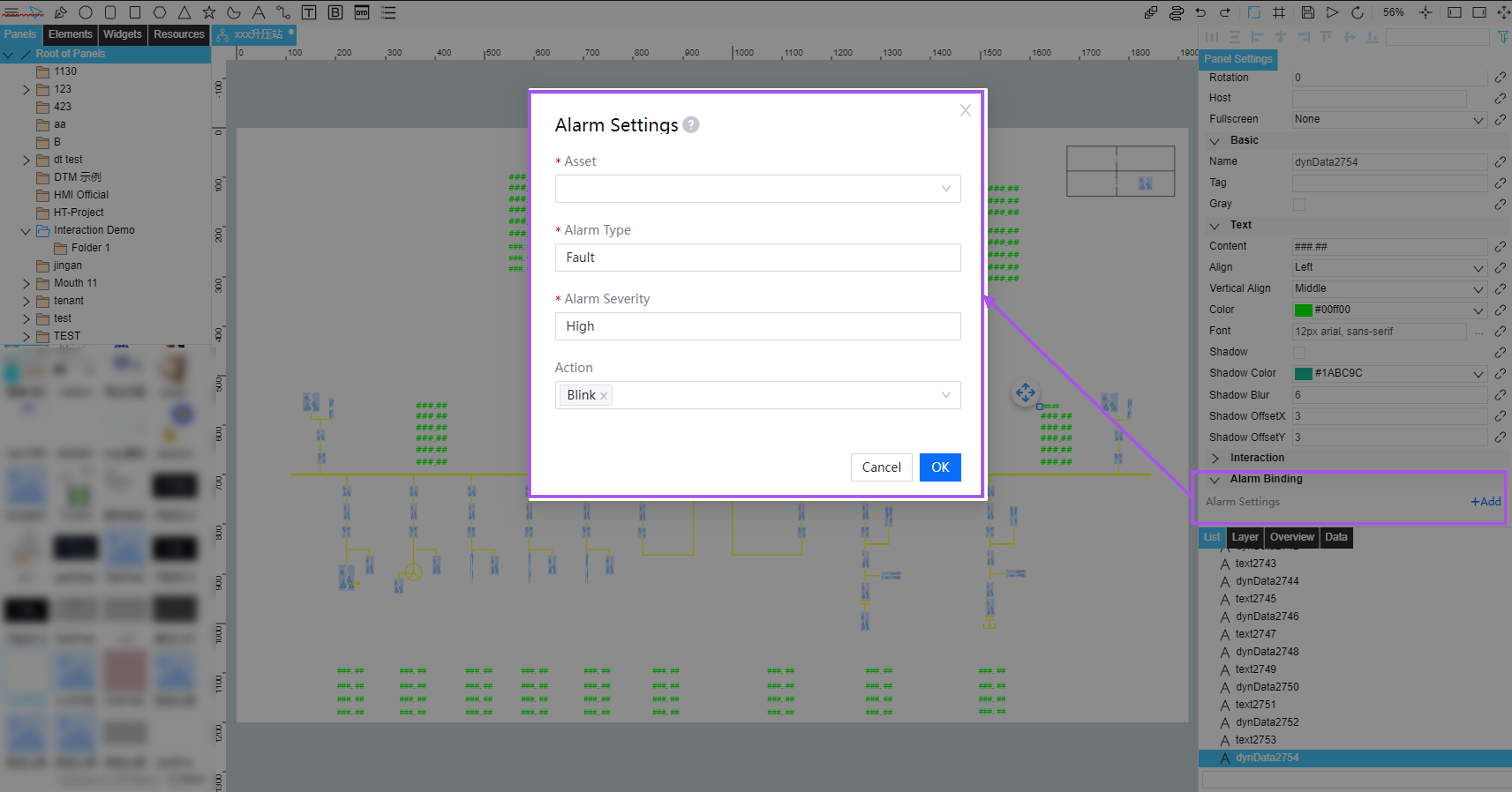Viewport: 1512px width, 792px height.
Task: Switch to the Widgets tab
Action: tap(122, 34)
